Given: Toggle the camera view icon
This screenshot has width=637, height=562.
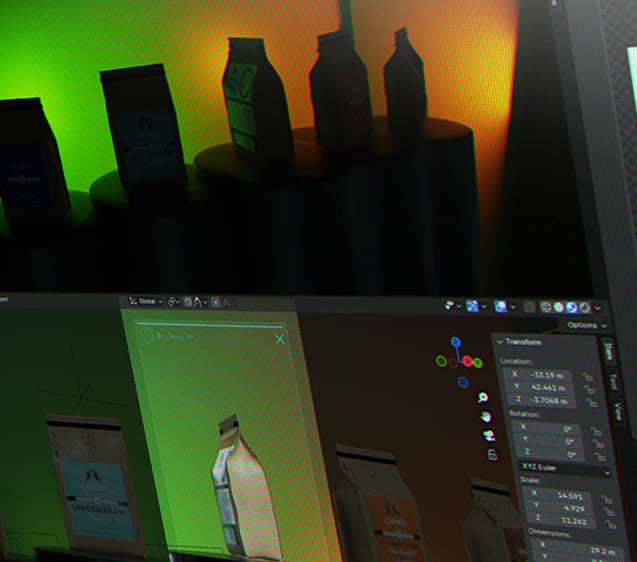Looking at the screenshot, I should (x=489, y=436).
